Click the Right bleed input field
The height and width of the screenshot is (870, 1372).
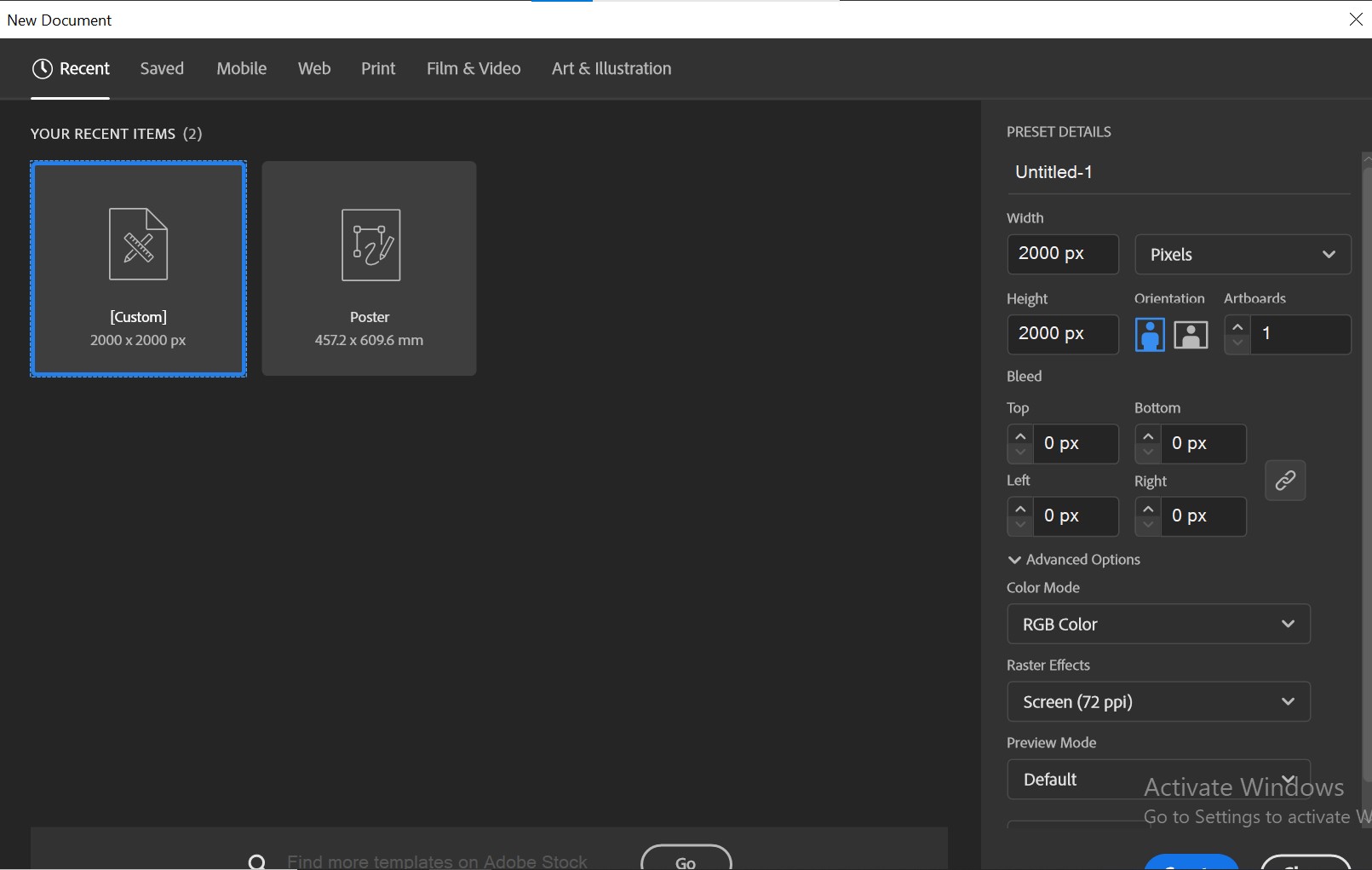(1203, 516)
